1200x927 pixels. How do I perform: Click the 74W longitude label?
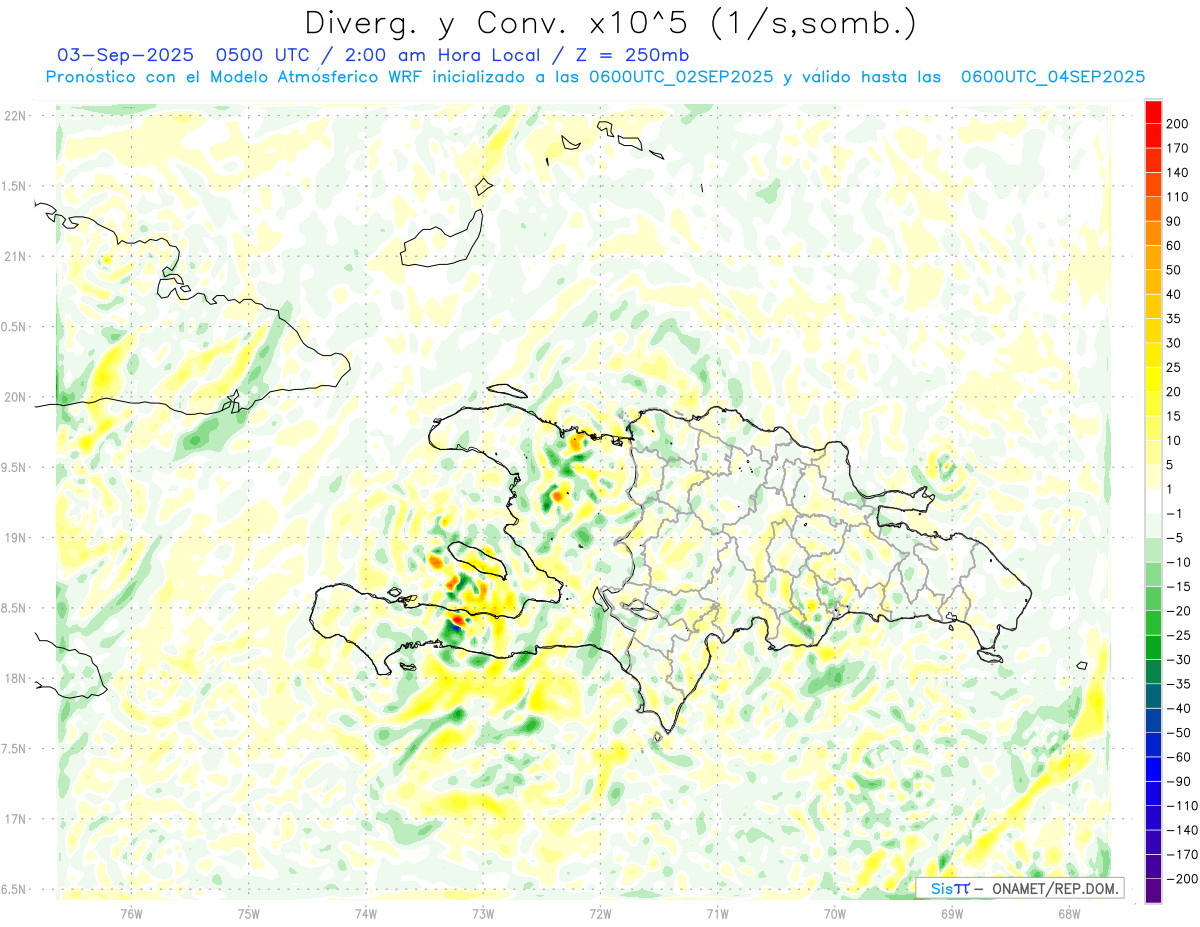[x=366, y=914]
